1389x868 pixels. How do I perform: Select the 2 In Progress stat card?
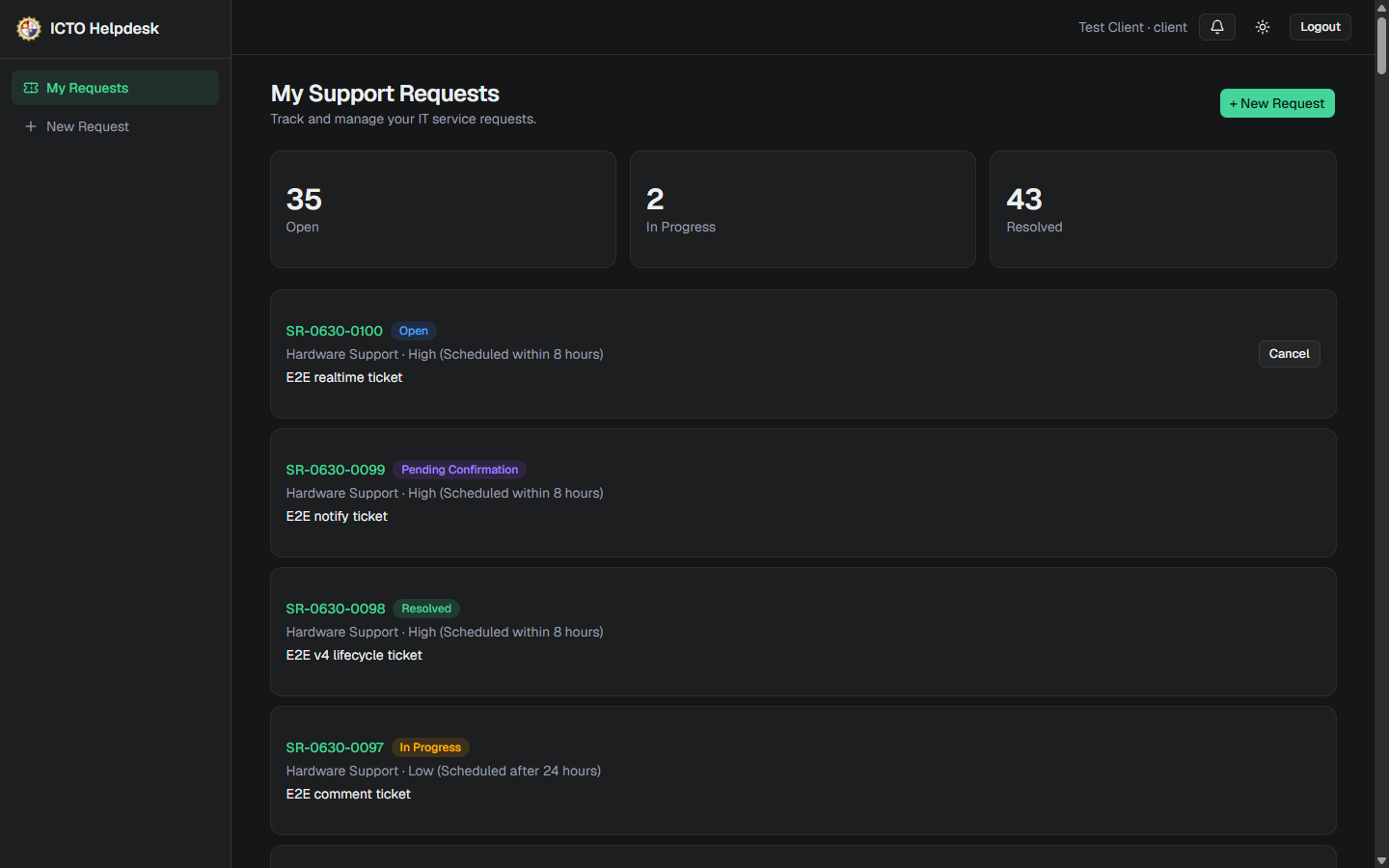(x=803, y=209)
